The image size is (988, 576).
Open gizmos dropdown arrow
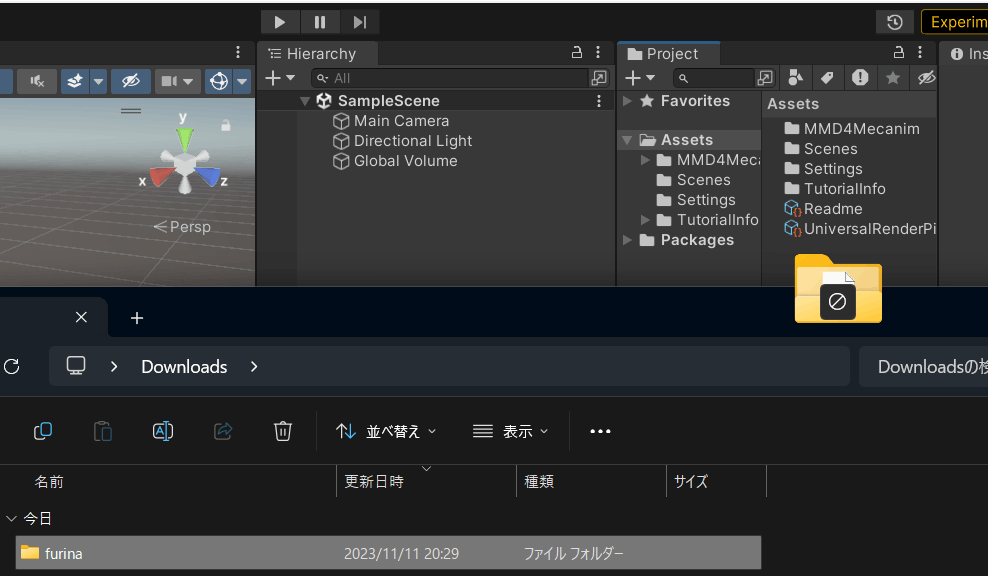(242, 81)
